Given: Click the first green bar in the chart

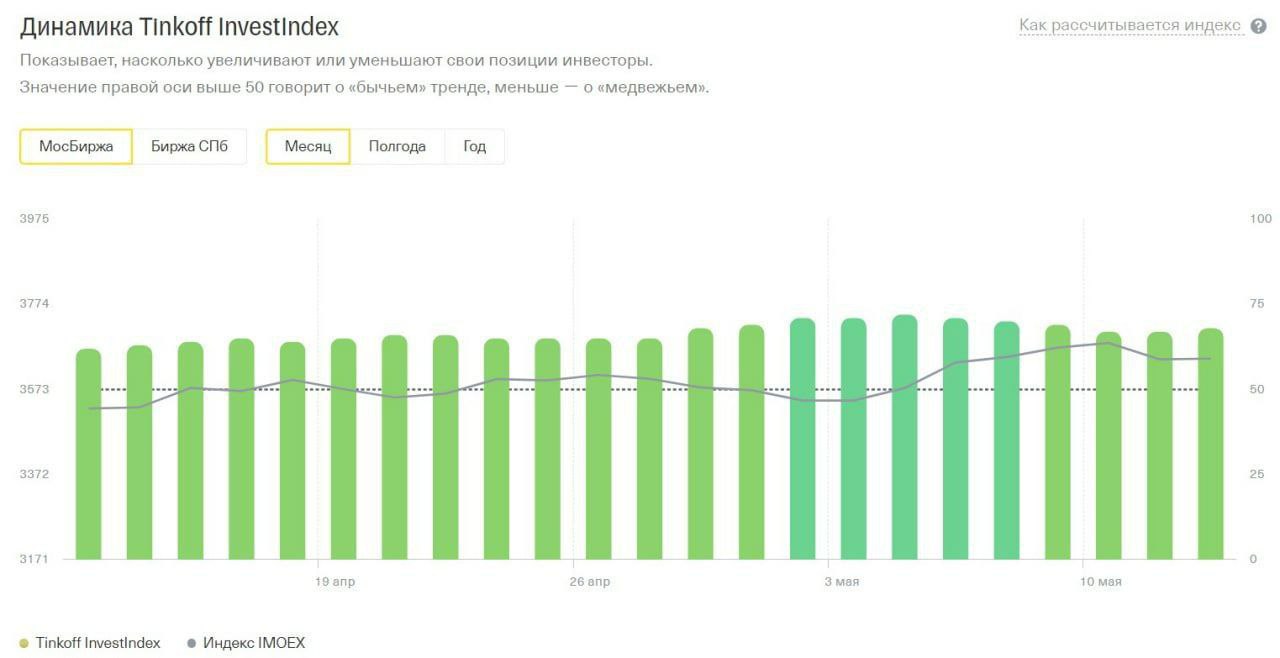Looking at the screenshot, I should [88, 455].
